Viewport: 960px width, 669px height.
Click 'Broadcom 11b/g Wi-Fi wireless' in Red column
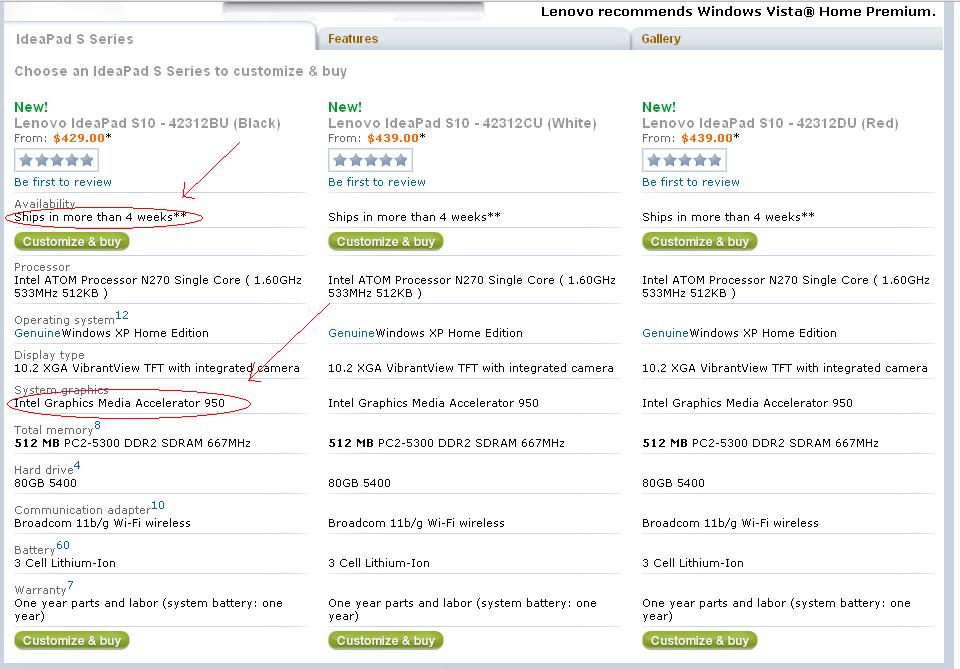tap(730, 523)
